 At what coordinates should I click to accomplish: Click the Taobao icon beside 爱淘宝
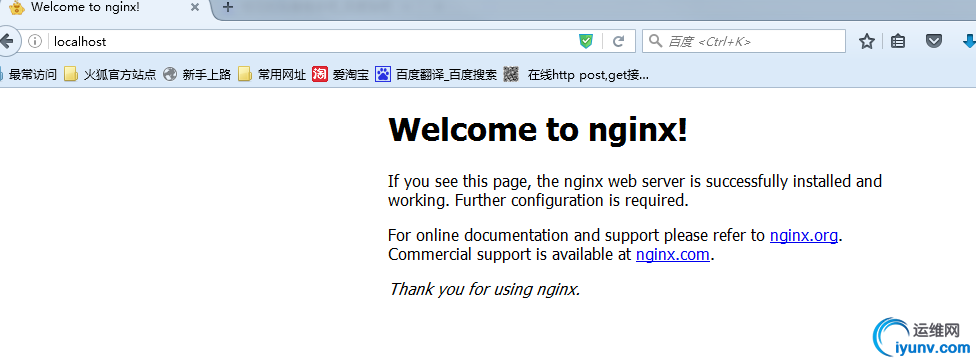click(320, 75)
